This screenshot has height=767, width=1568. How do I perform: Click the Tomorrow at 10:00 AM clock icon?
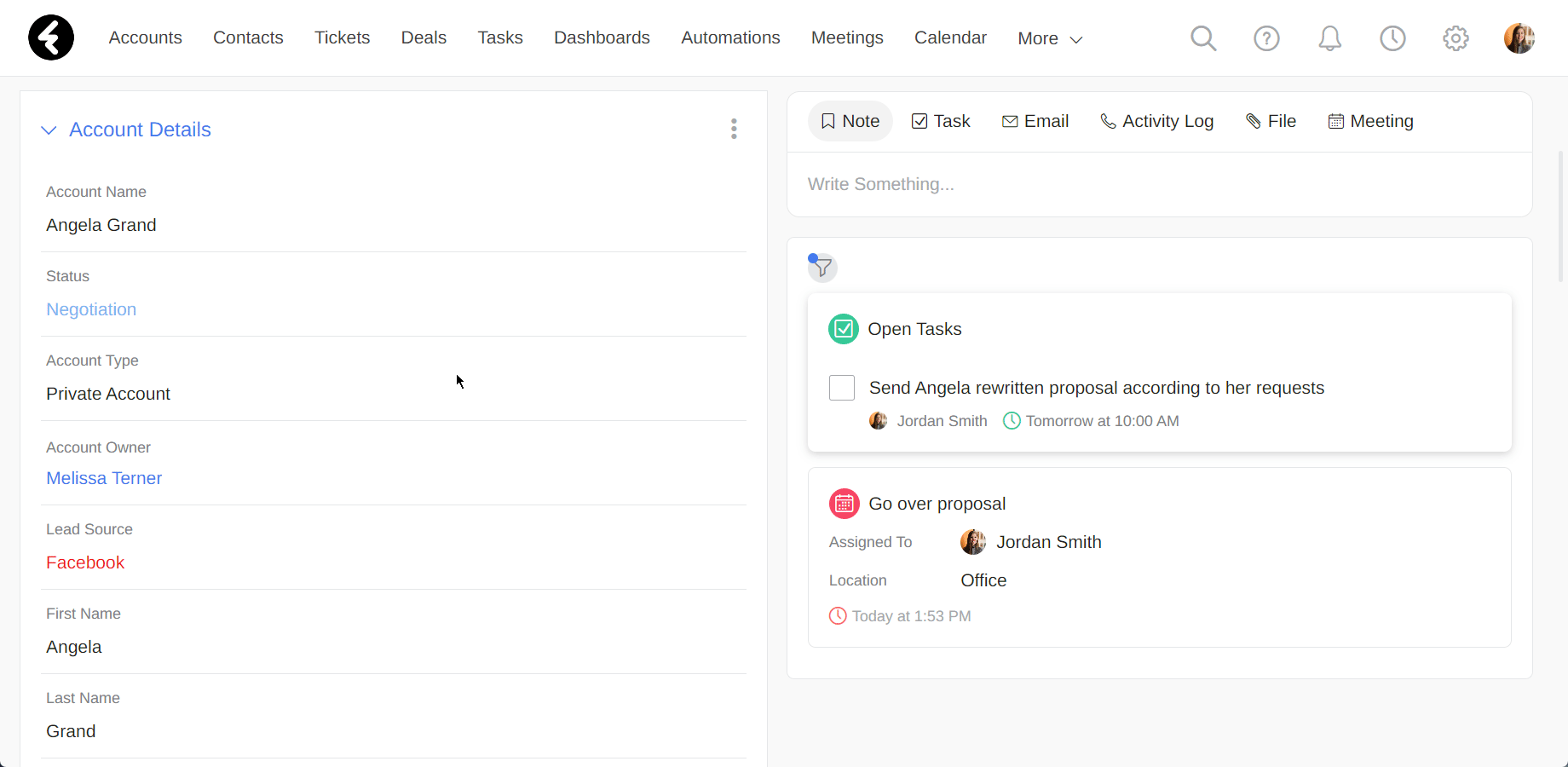coord(1012,421)
